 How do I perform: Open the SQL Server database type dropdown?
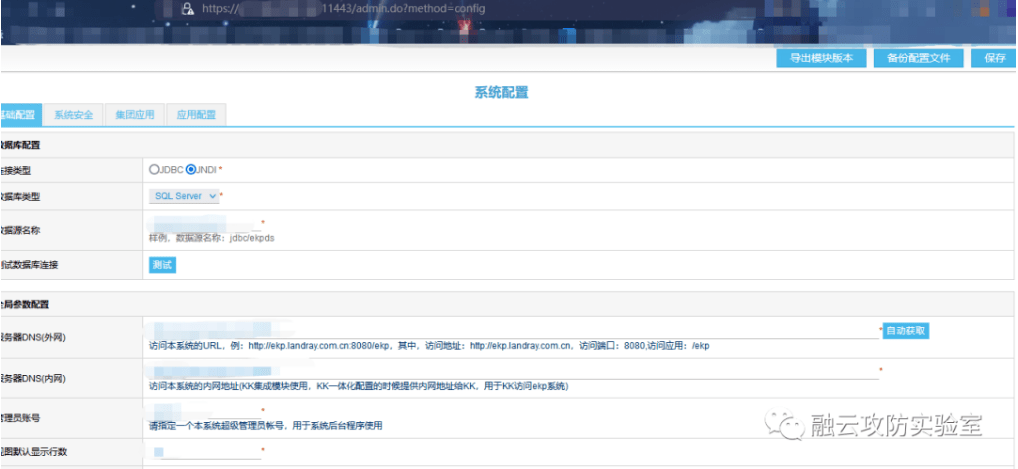(184, 196)
